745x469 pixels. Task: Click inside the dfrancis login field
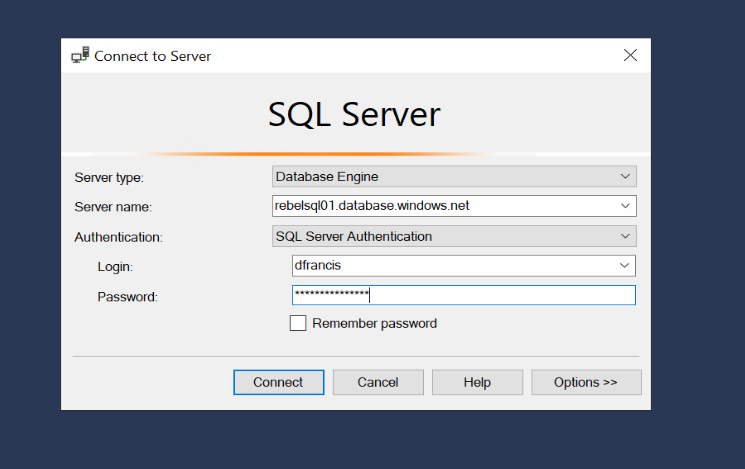(x=454, y=266)
